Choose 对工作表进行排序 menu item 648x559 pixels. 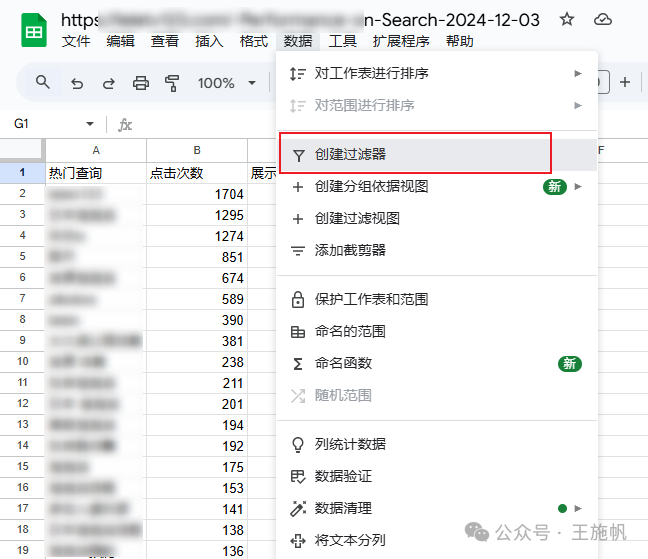(437, 74)
